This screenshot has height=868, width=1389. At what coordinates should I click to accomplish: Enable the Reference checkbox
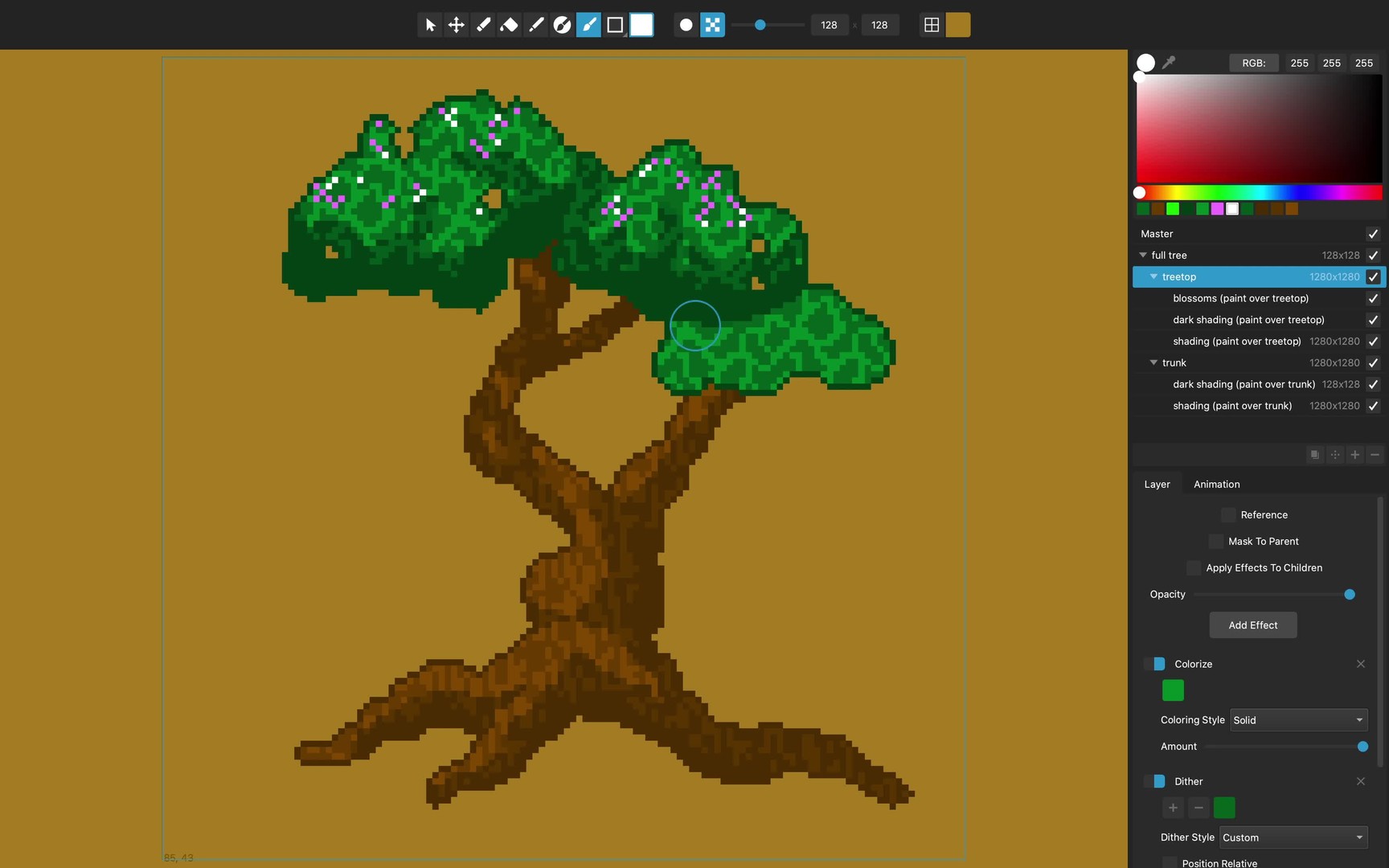pos(1228,515)
